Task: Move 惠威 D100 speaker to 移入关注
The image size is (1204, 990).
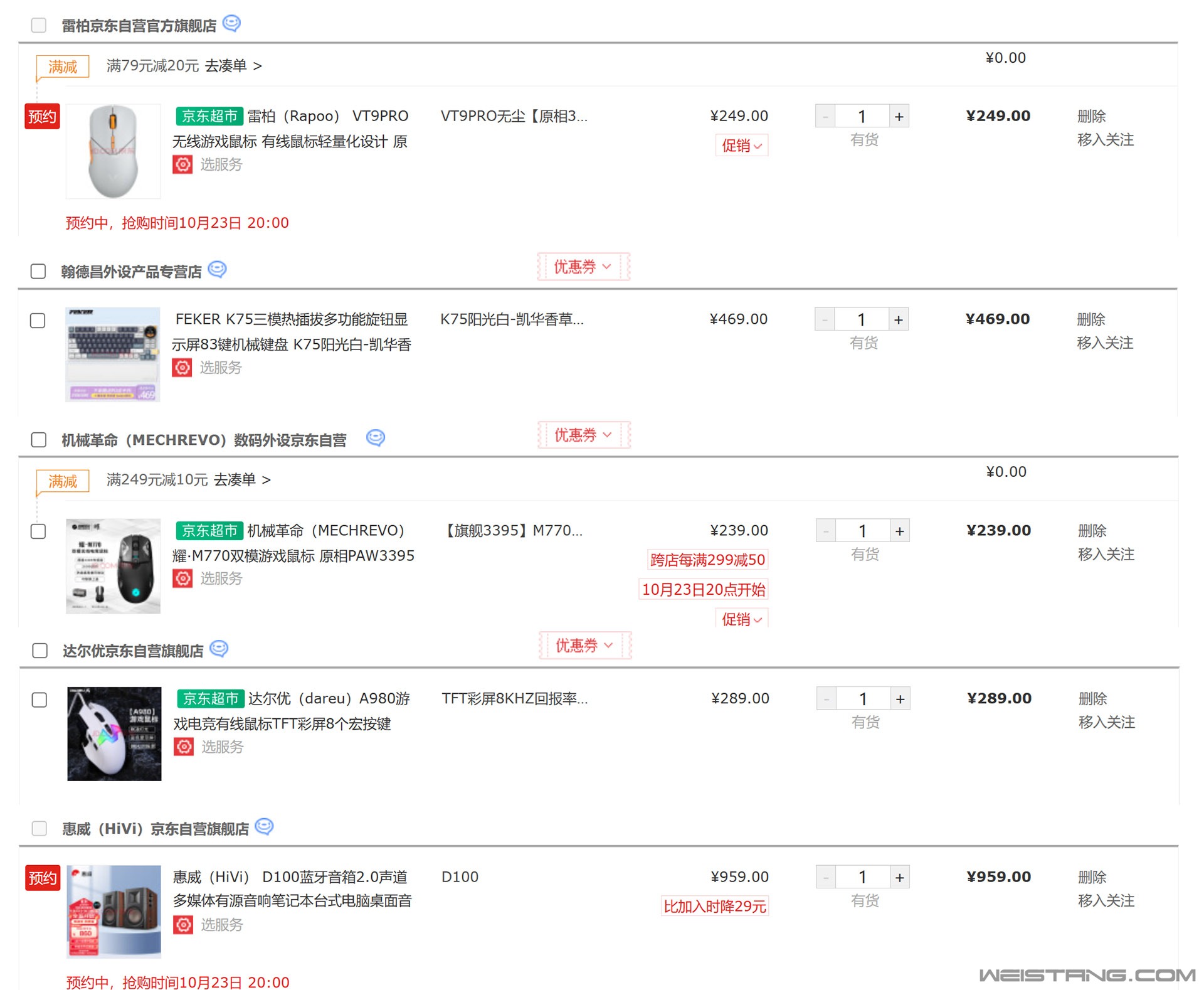Action: [1106, 901]
